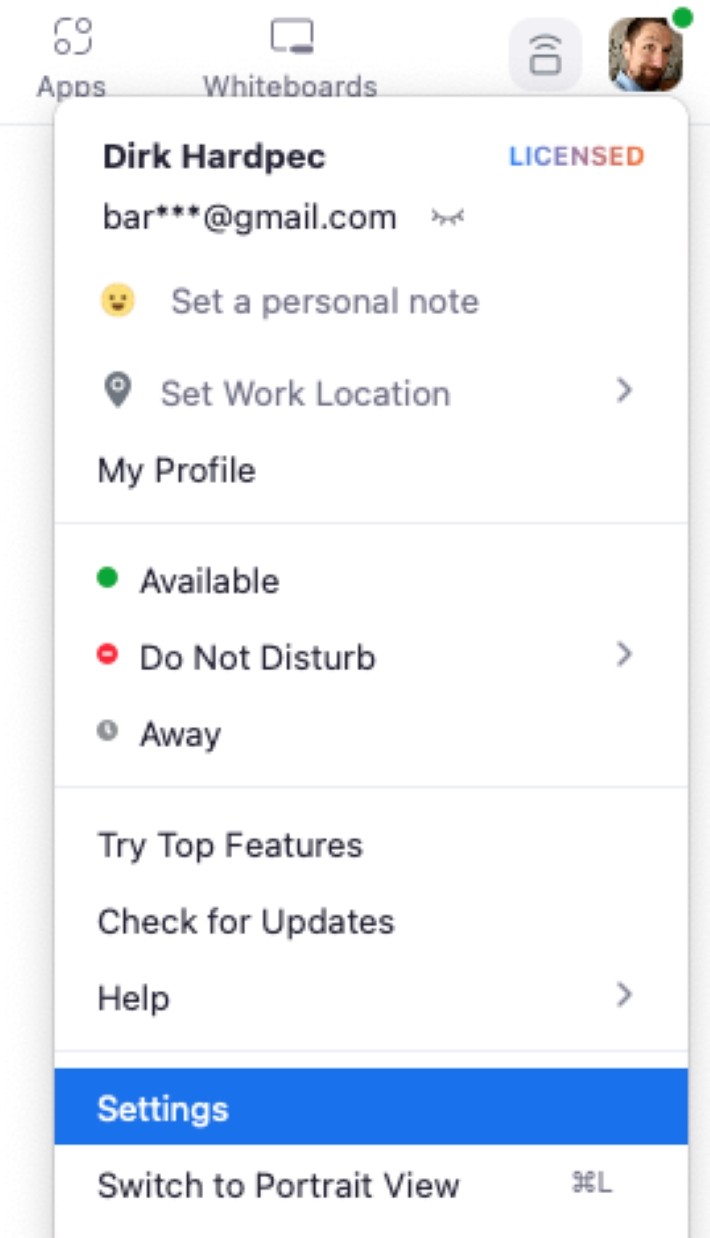Open My Profile
The width and height of the screenshot is (710, 1238).
pos(175,469)
